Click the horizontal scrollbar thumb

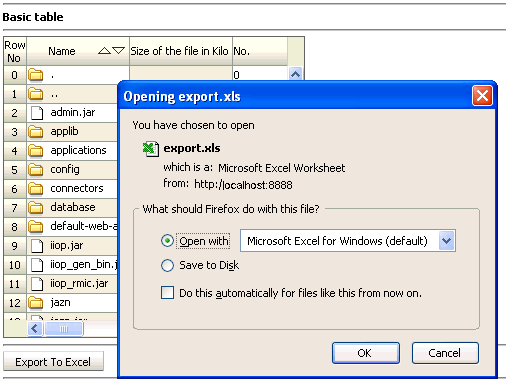point(64,329)
